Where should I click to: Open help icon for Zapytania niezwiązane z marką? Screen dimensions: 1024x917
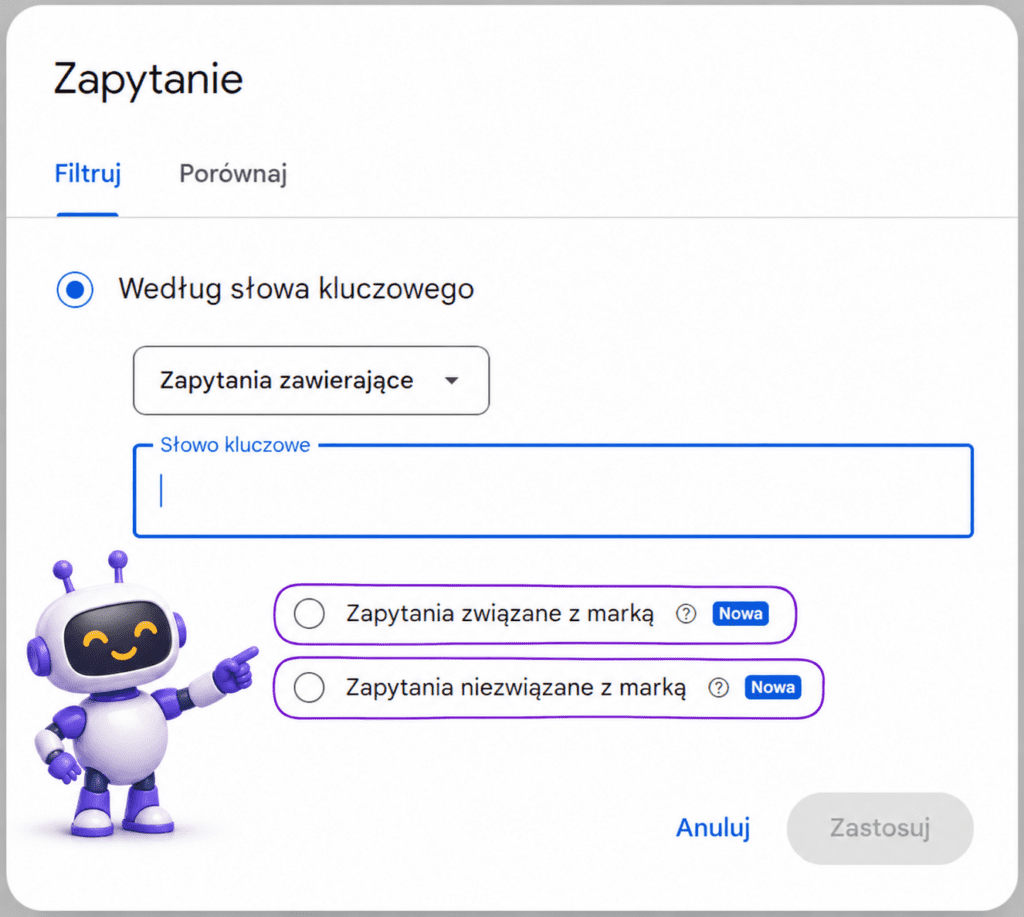(718, 688)
